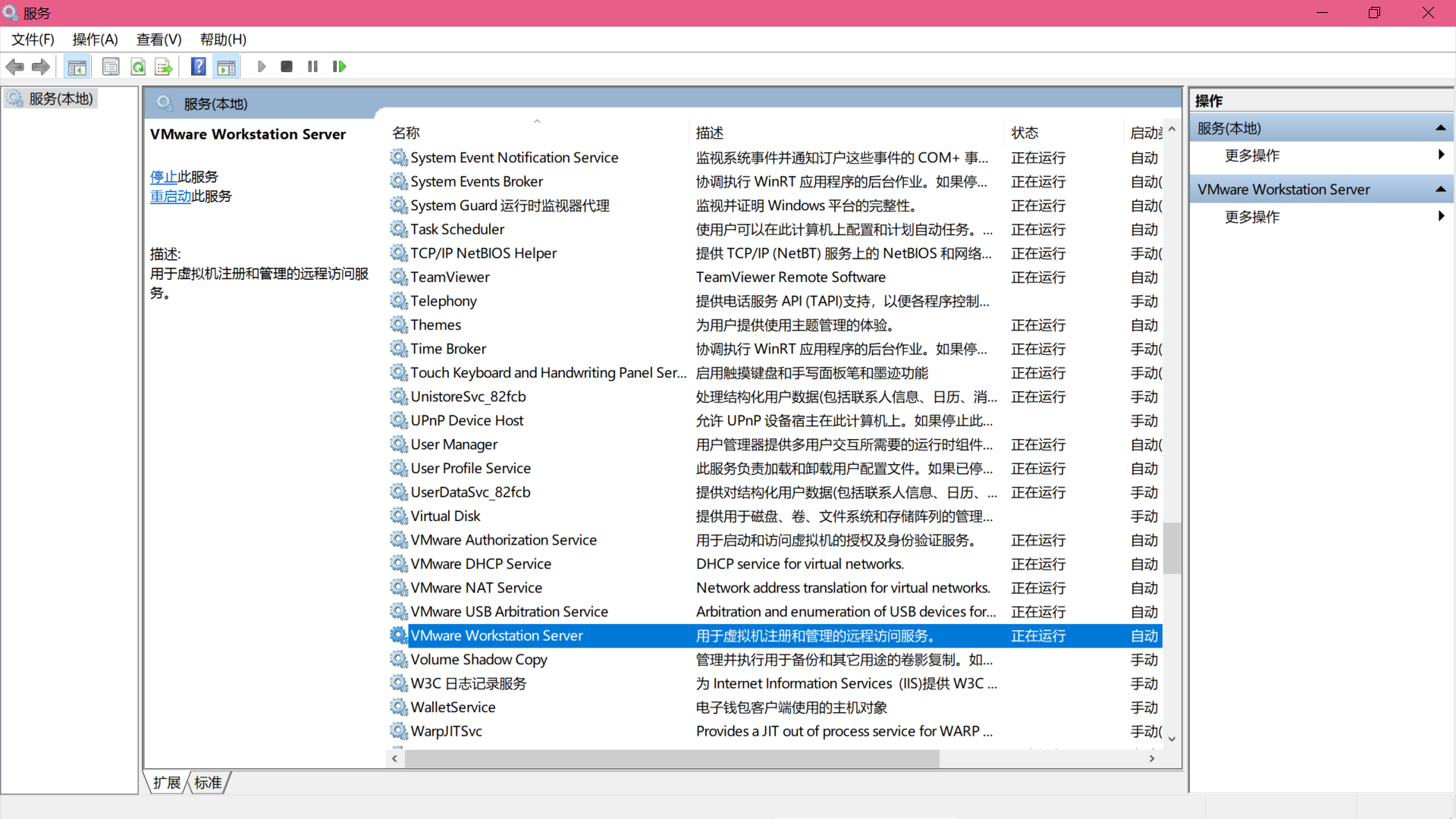Screen dimensions: 1456x819
Task: Click gear icon beside Task Scheduler
Action: click(399, 229)
